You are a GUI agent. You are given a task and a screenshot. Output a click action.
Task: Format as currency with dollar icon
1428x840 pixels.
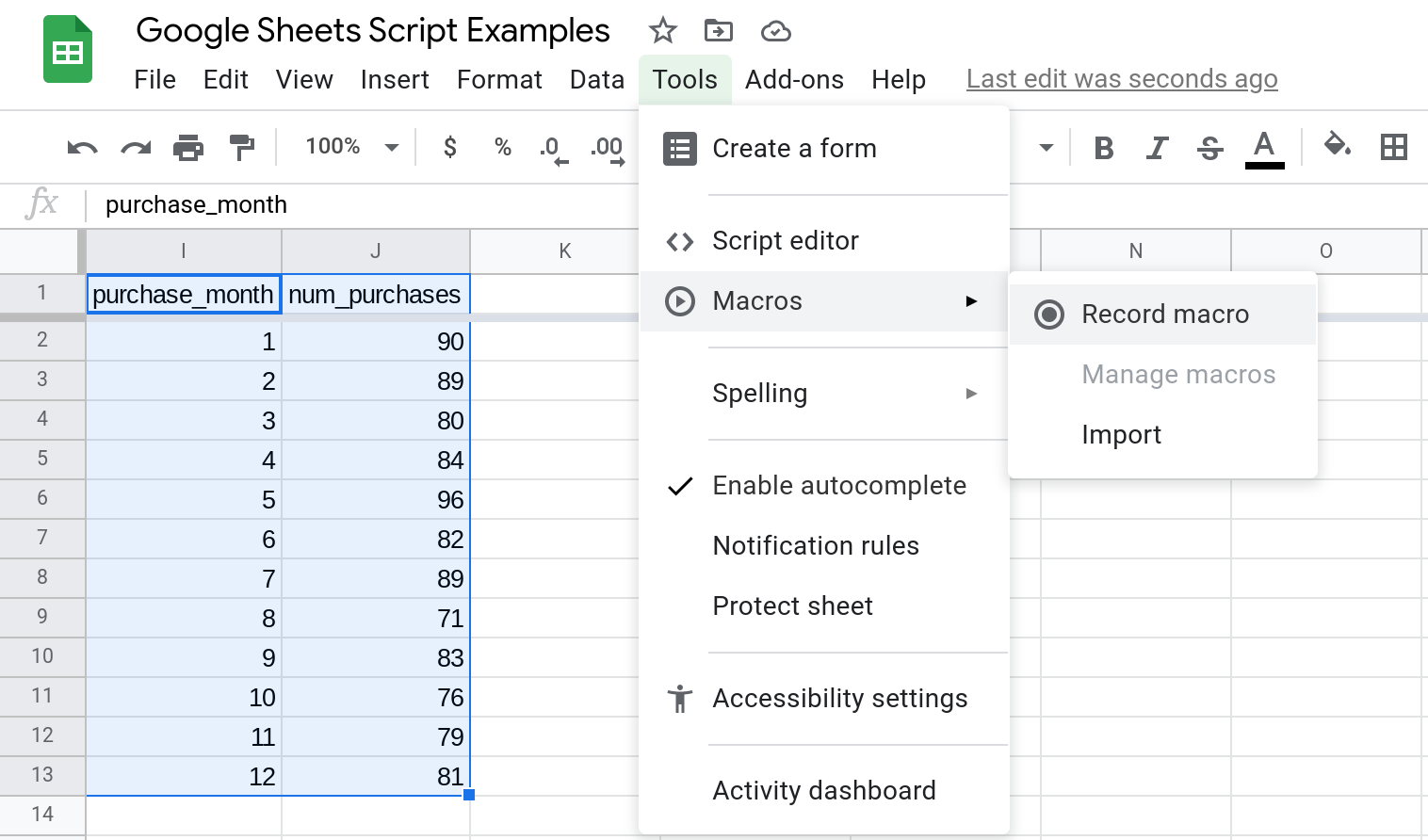coord(450,147)
